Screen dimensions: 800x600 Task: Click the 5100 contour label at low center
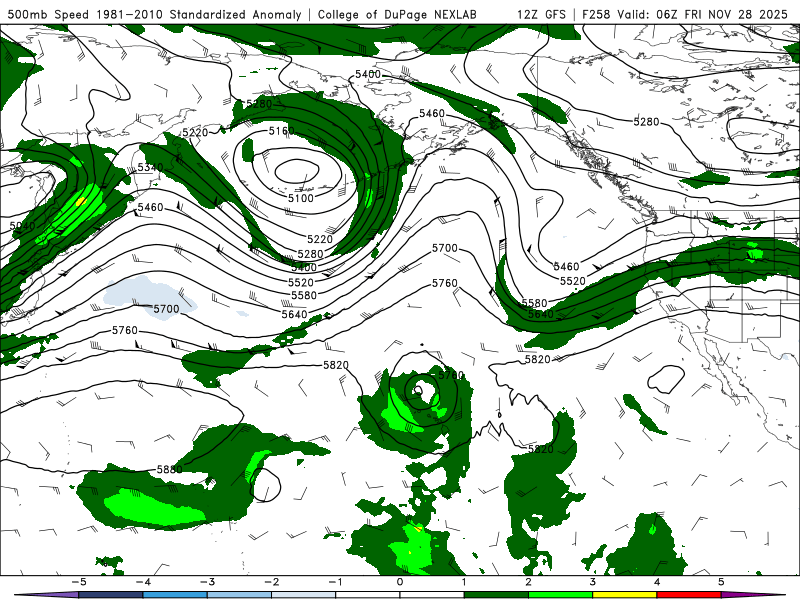click(301, 198)
